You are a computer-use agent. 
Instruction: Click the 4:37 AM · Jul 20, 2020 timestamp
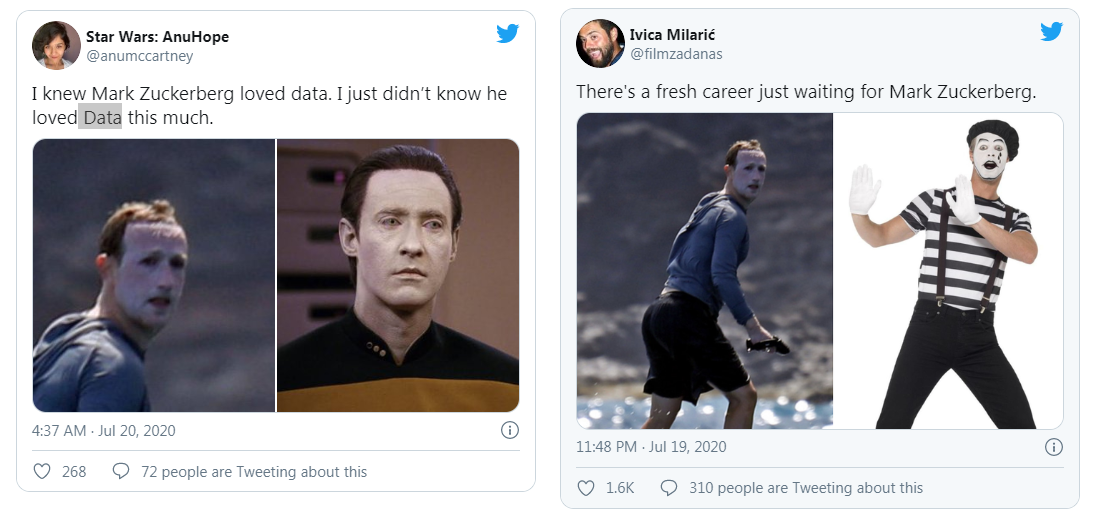pyautogui.click(x=104, y=431)
